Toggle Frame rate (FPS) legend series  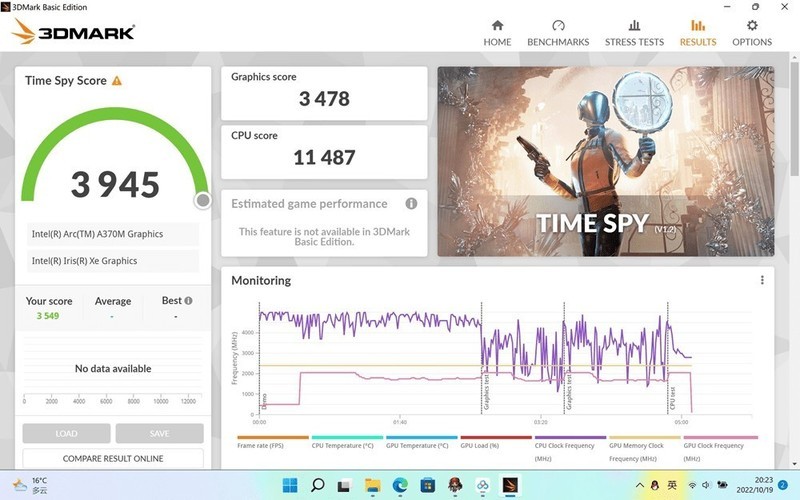coord(272,442)
